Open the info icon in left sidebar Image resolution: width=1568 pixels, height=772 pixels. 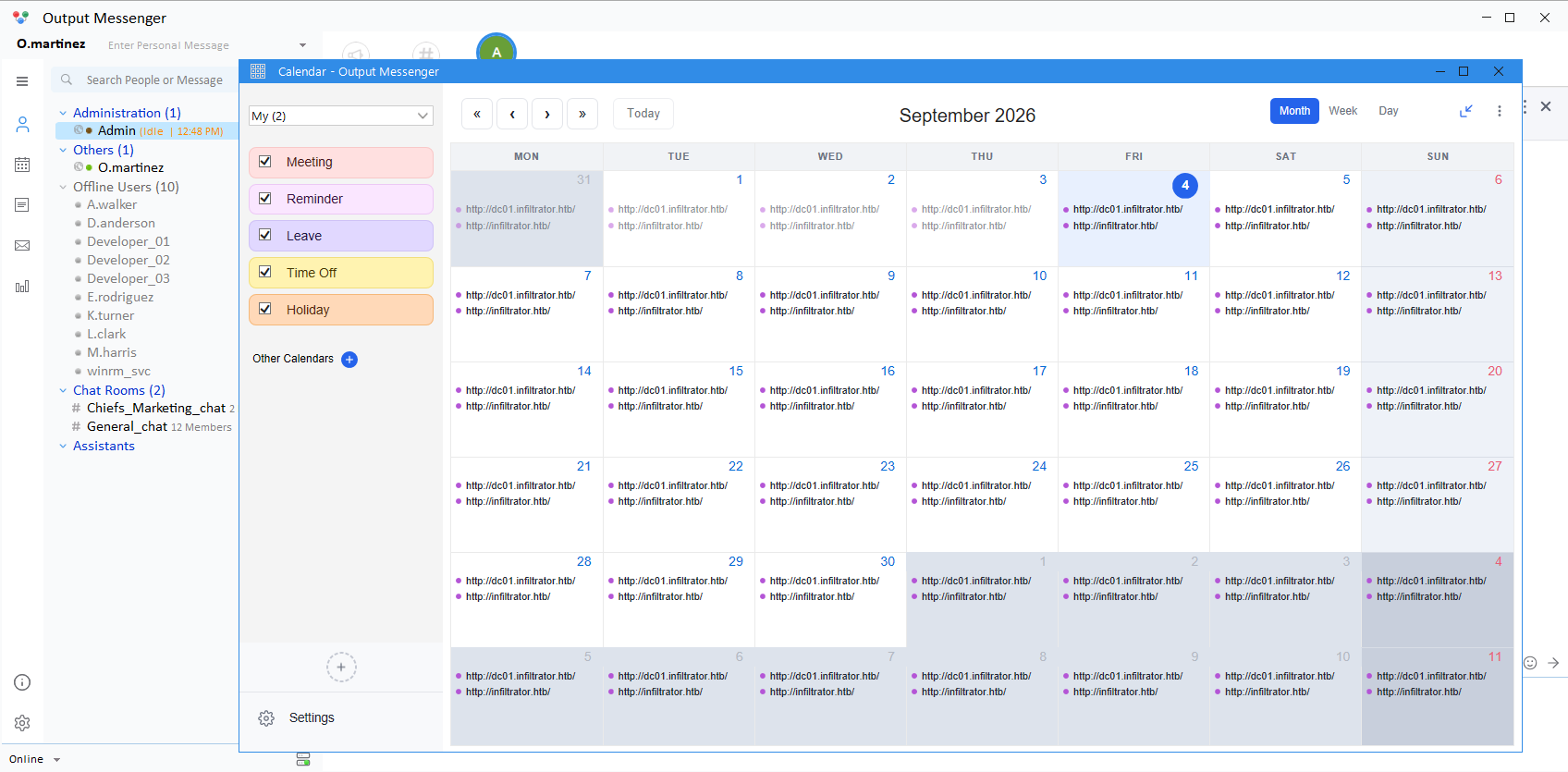(22, 682)
